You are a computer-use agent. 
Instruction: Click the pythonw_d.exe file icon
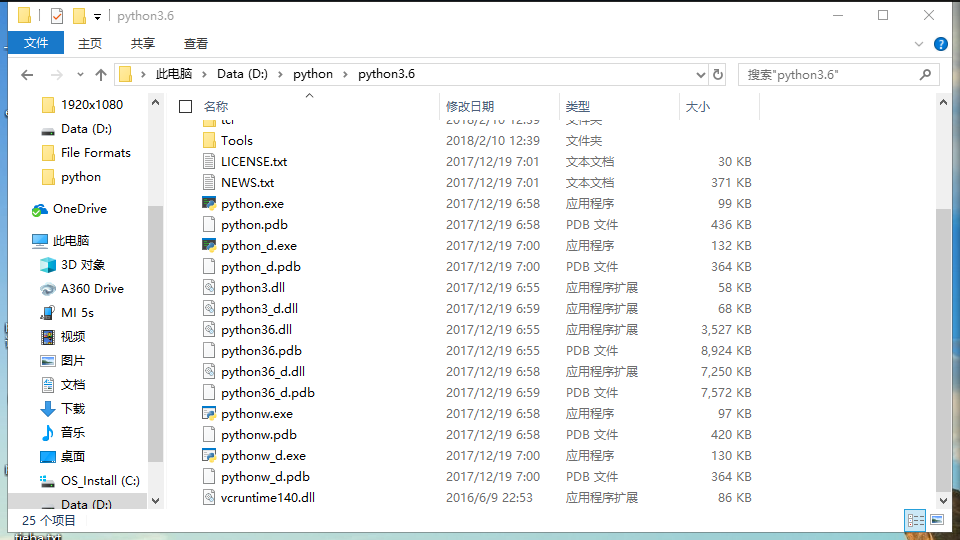pos(209,456)
